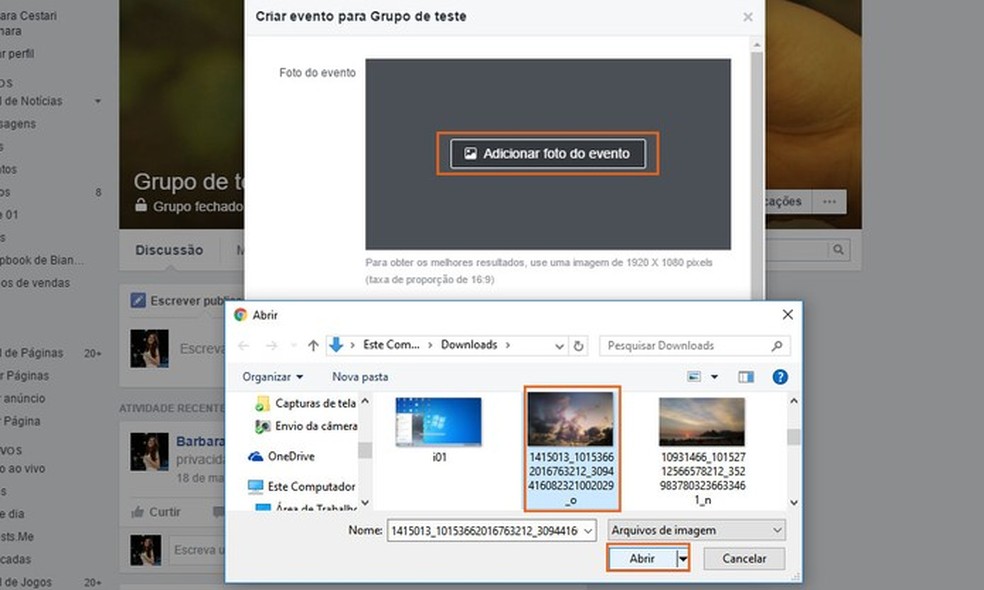Image resolution: width=984 pixels, height=590 pixels.
Task: Click the three-dots more button on group cover
Action: pos(829,201)
